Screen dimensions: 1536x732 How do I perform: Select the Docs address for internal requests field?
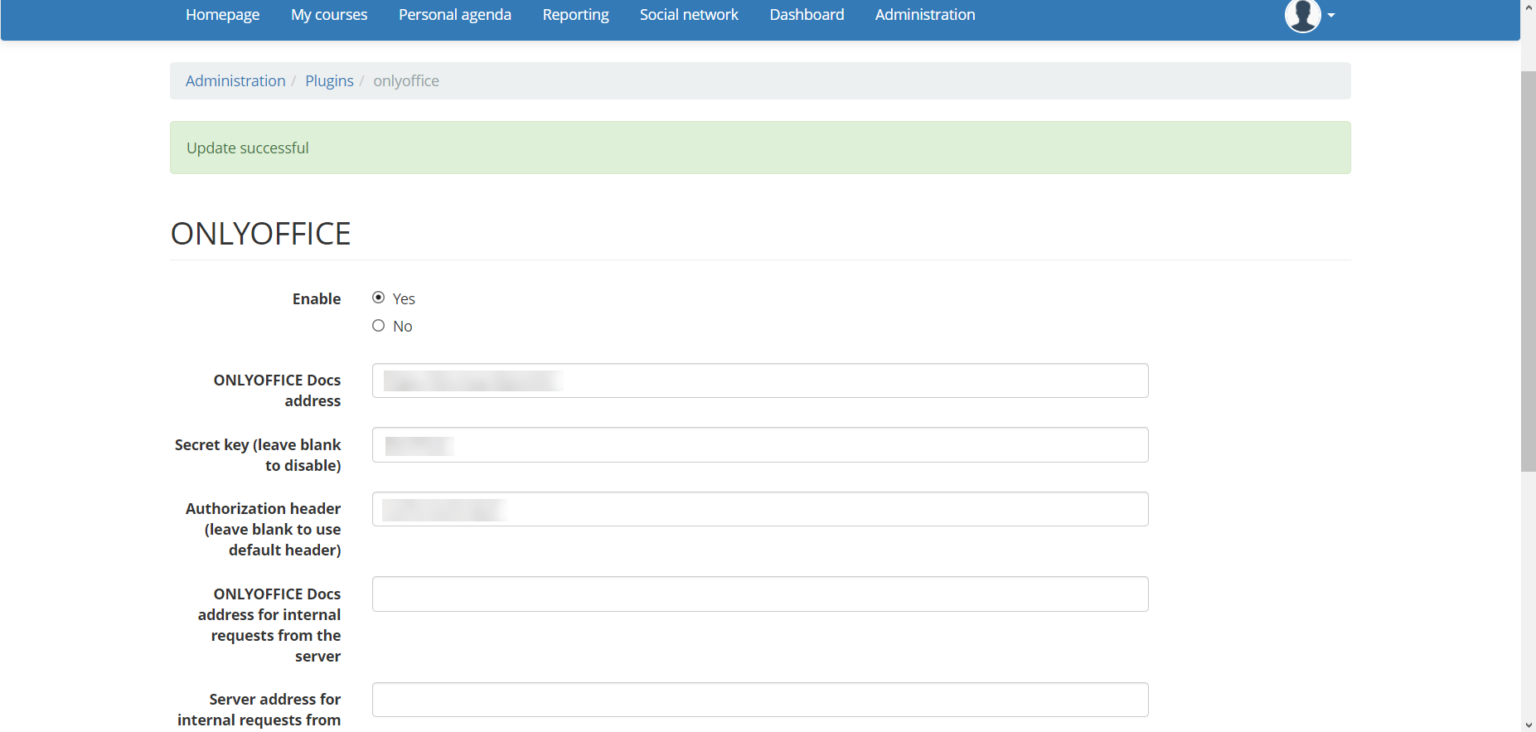760,593
